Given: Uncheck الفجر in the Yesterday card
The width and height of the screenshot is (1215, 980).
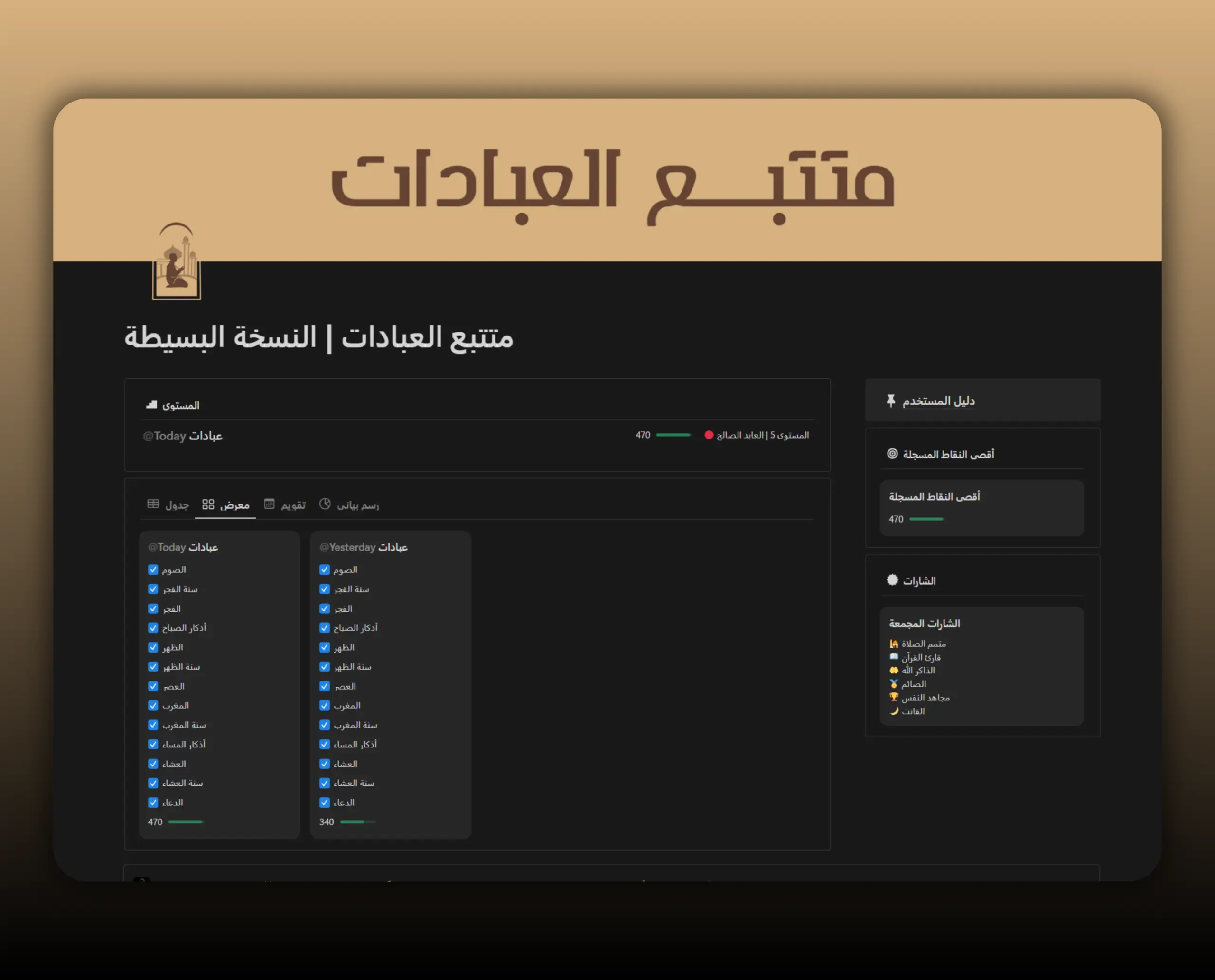Looking at the screenshot, I should click(325, 608).
